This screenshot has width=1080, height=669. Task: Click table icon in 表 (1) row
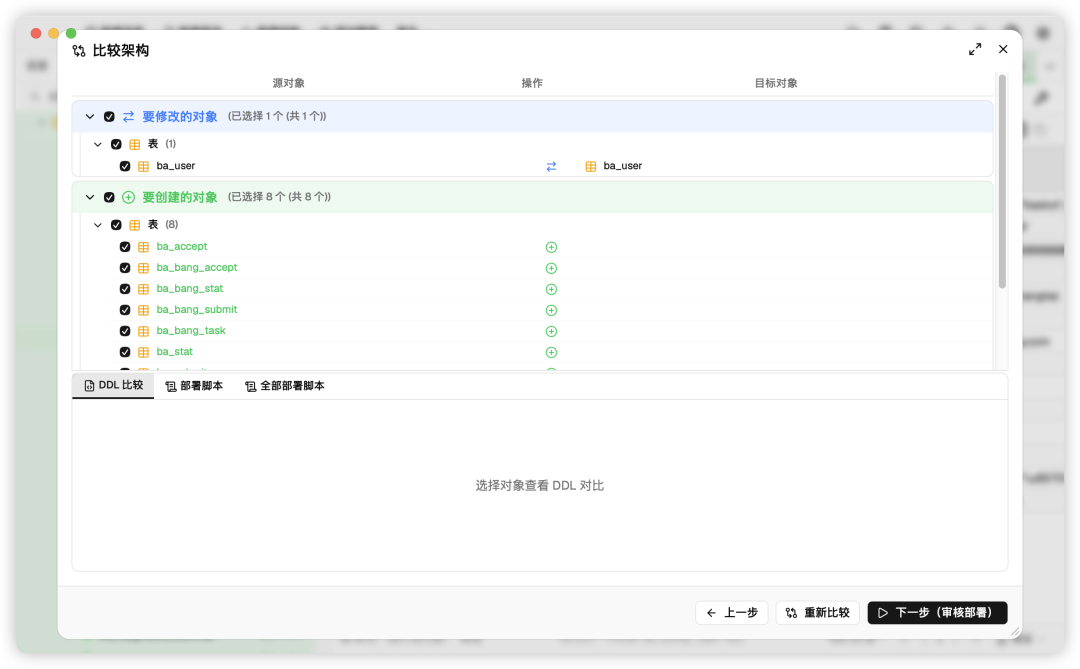point(135,144)
